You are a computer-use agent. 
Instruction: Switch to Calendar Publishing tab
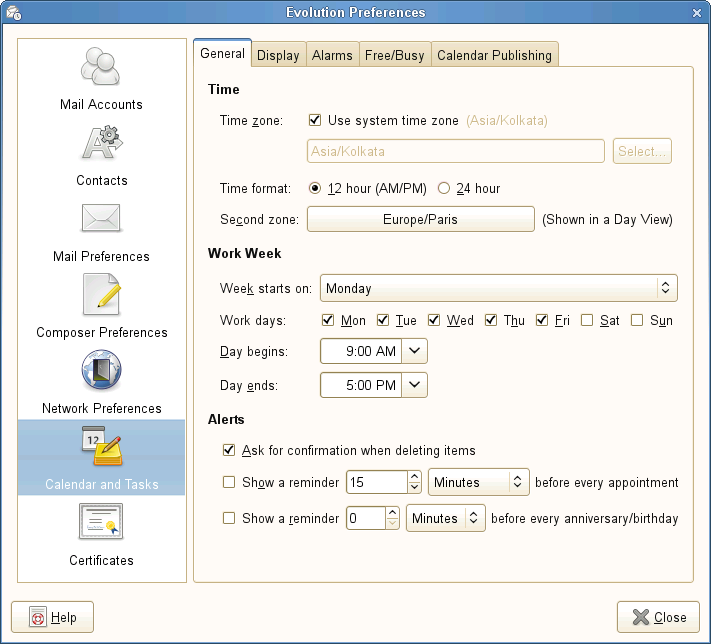494,55
